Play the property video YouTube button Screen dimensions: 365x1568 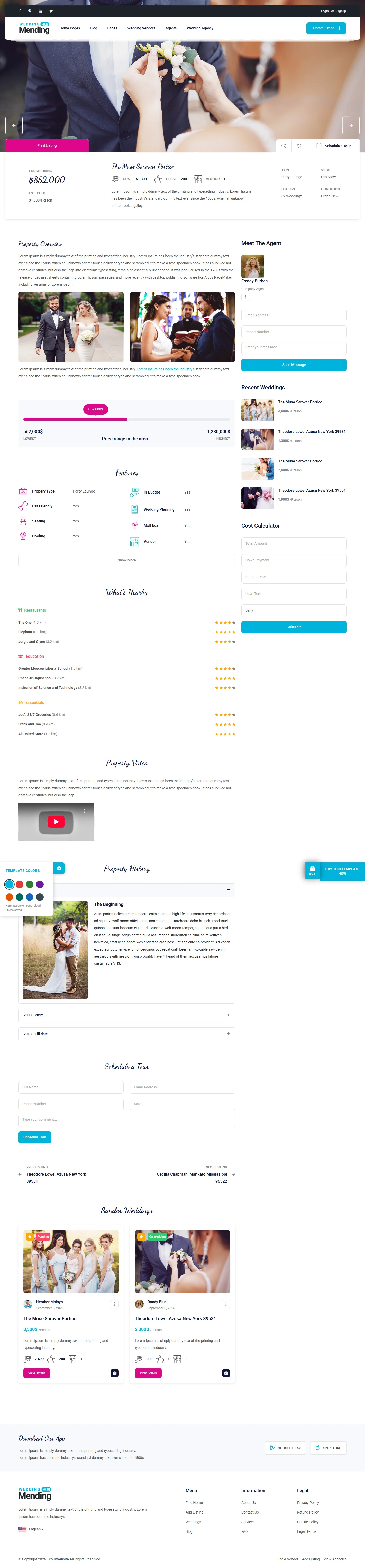(56, 822)
